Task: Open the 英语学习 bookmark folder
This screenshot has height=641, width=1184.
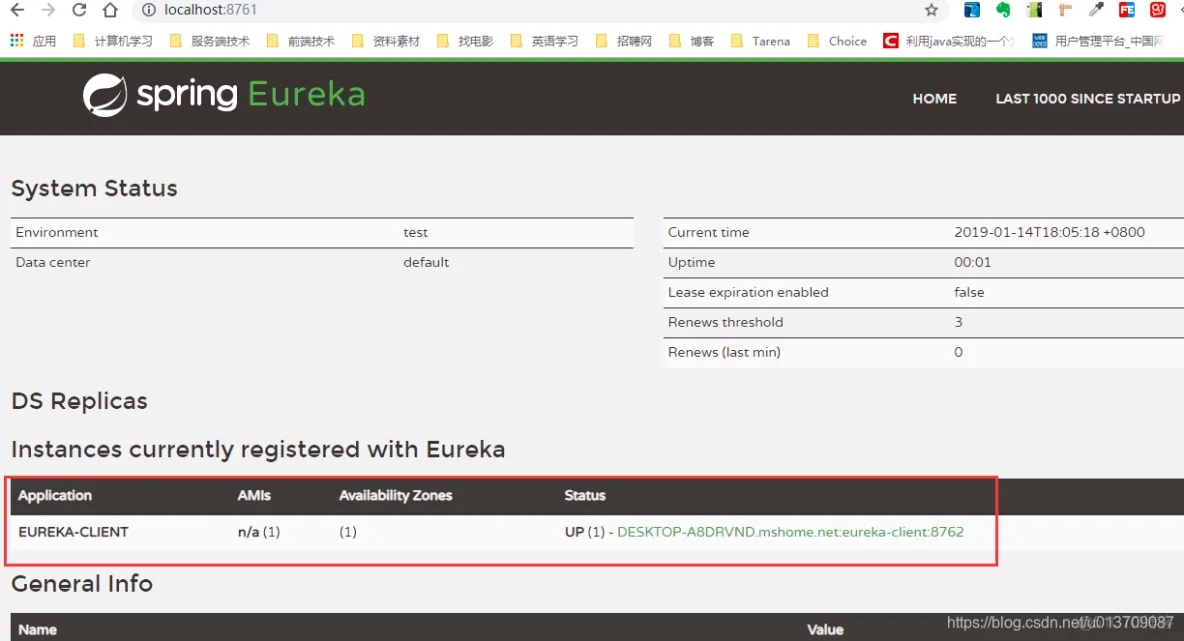Action: (544, 41)
